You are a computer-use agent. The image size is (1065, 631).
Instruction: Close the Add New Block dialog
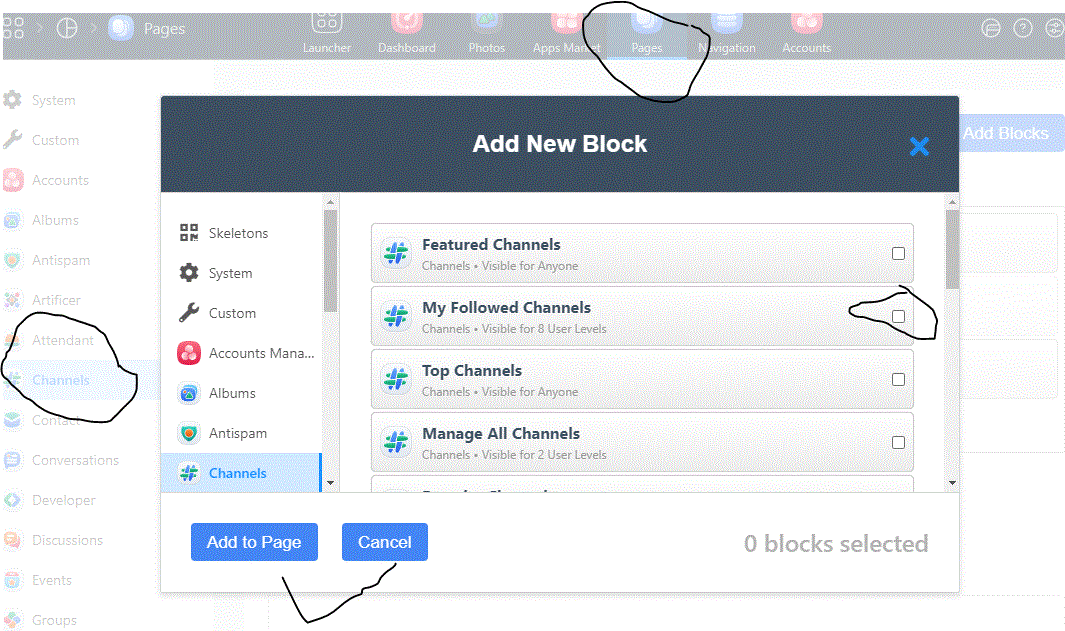coord(919,146)
